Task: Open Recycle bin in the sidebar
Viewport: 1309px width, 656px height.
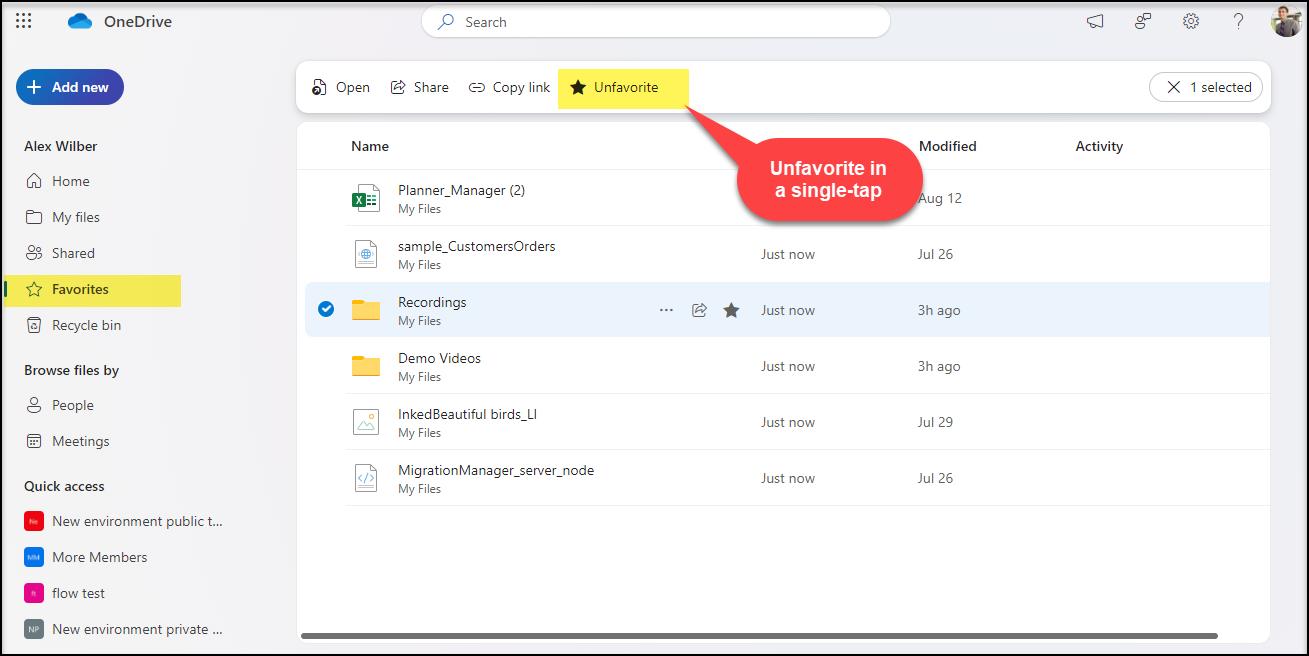Action: (x=86, y=325)
